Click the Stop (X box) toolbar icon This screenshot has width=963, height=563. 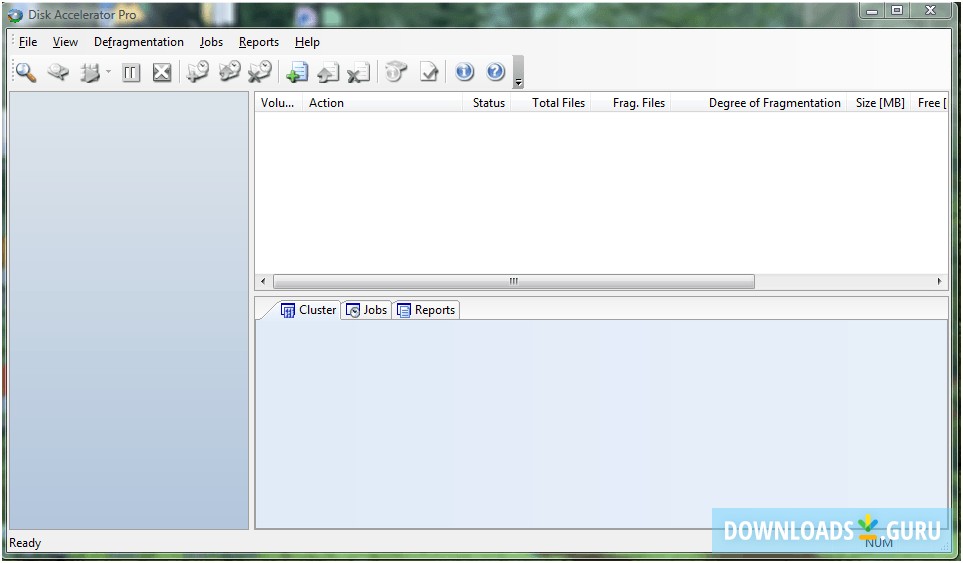(162, 73)
